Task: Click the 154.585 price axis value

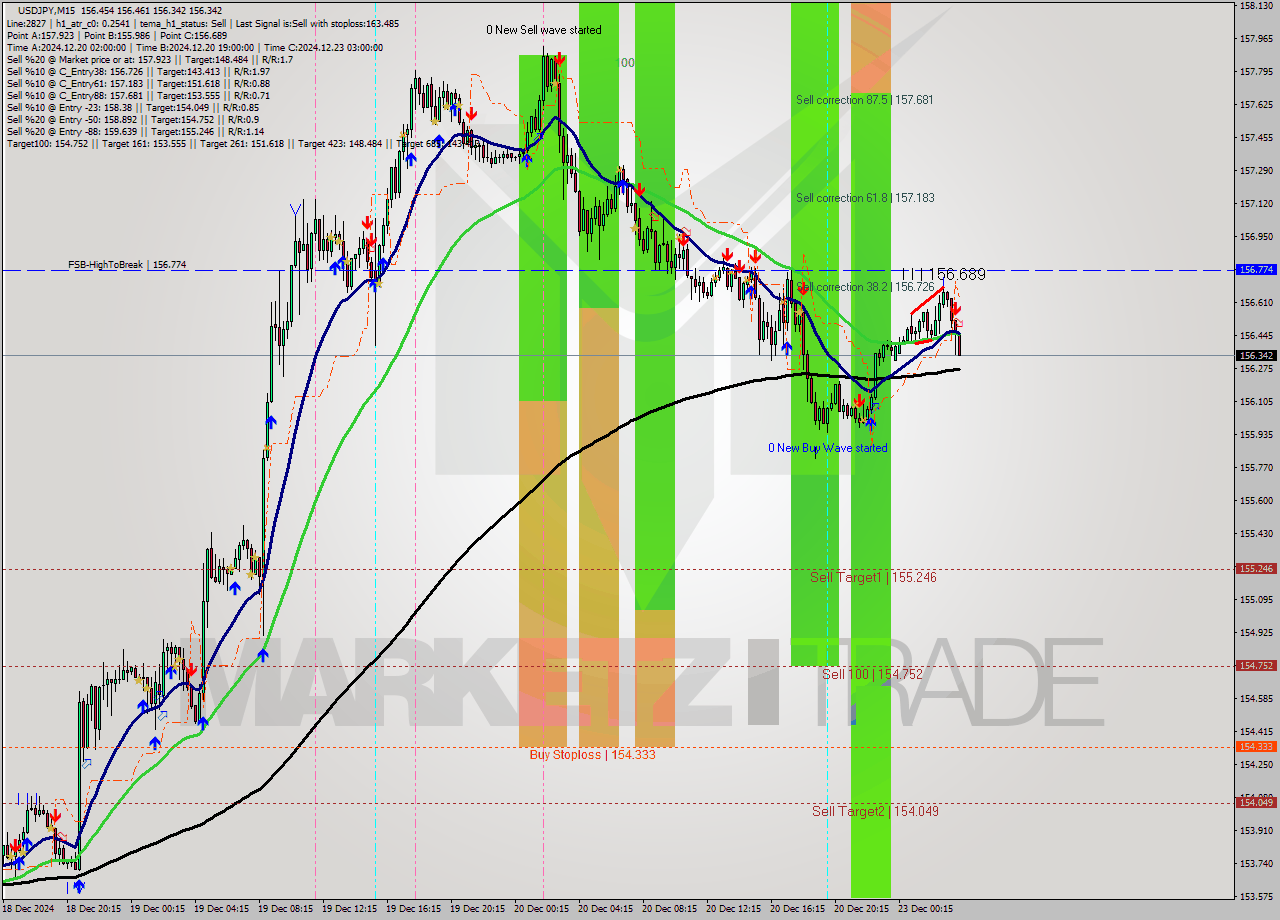Action: 1256,699
